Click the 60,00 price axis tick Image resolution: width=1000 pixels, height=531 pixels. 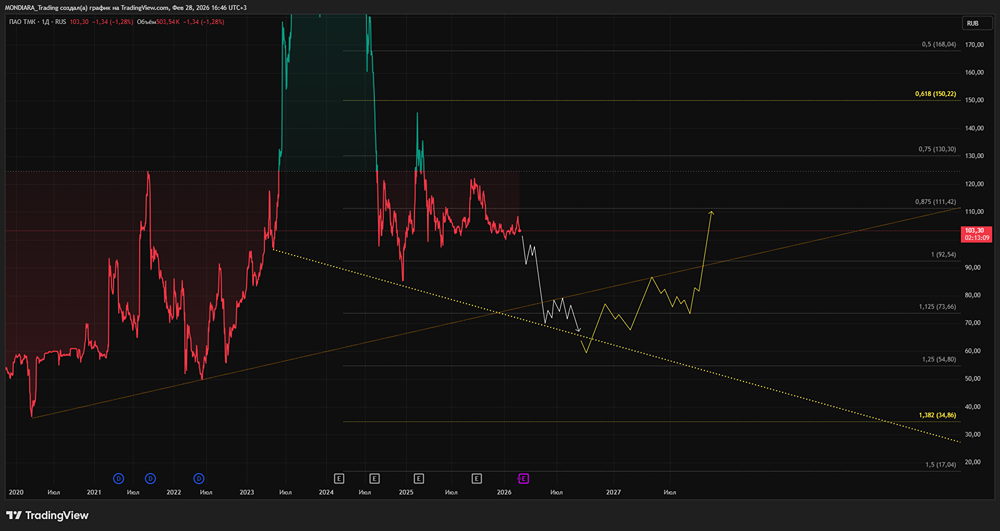click(973, 351)
